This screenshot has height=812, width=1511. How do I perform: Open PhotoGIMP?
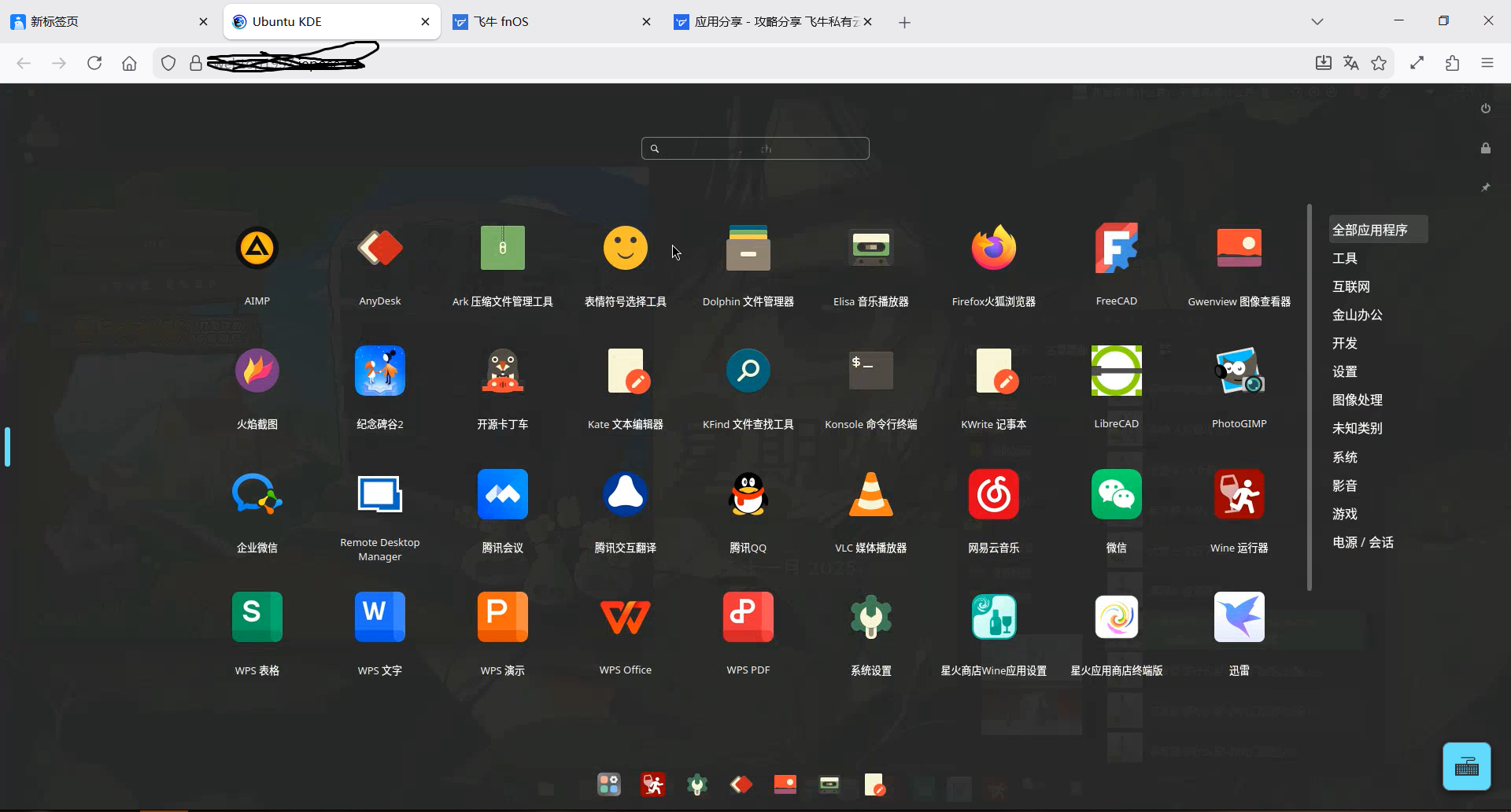[x=1239, y=371]
